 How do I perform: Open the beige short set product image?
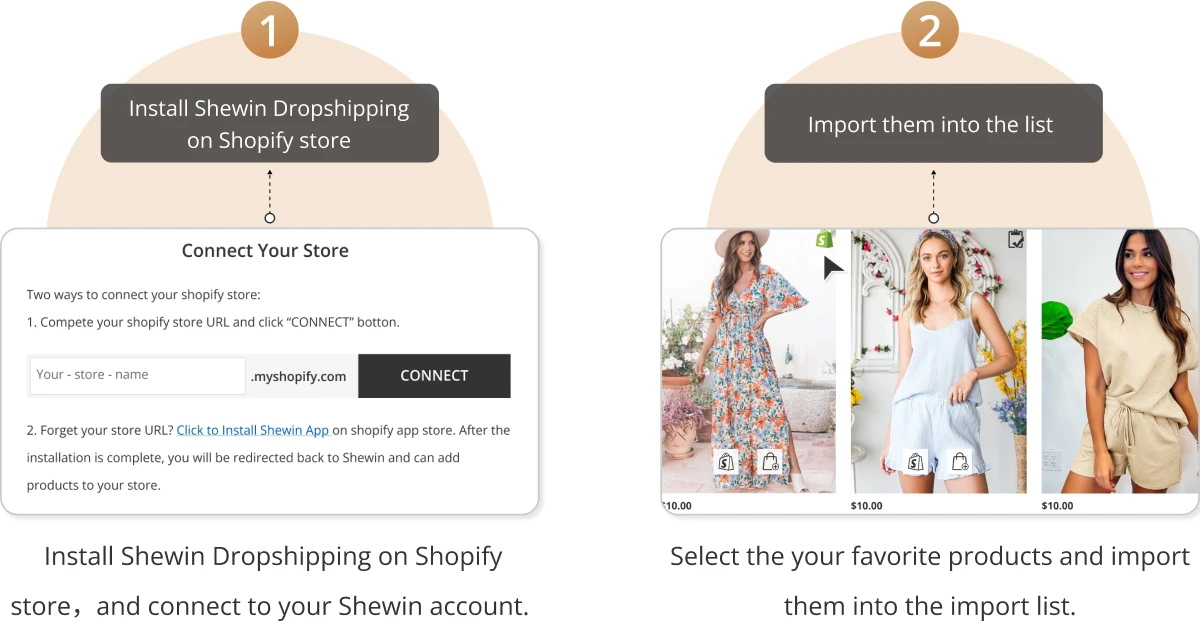pos(1120,362)
